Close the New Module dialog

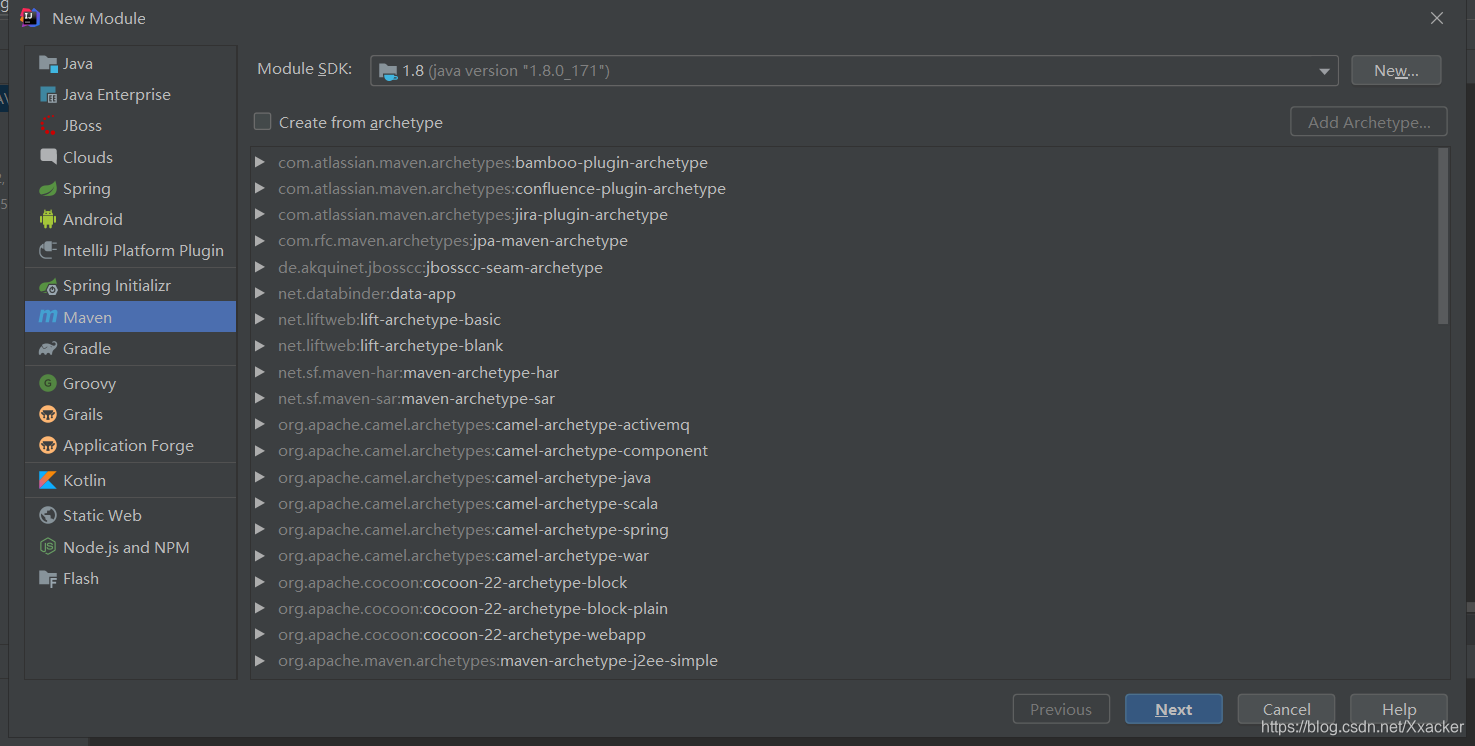pos(1437,18)
